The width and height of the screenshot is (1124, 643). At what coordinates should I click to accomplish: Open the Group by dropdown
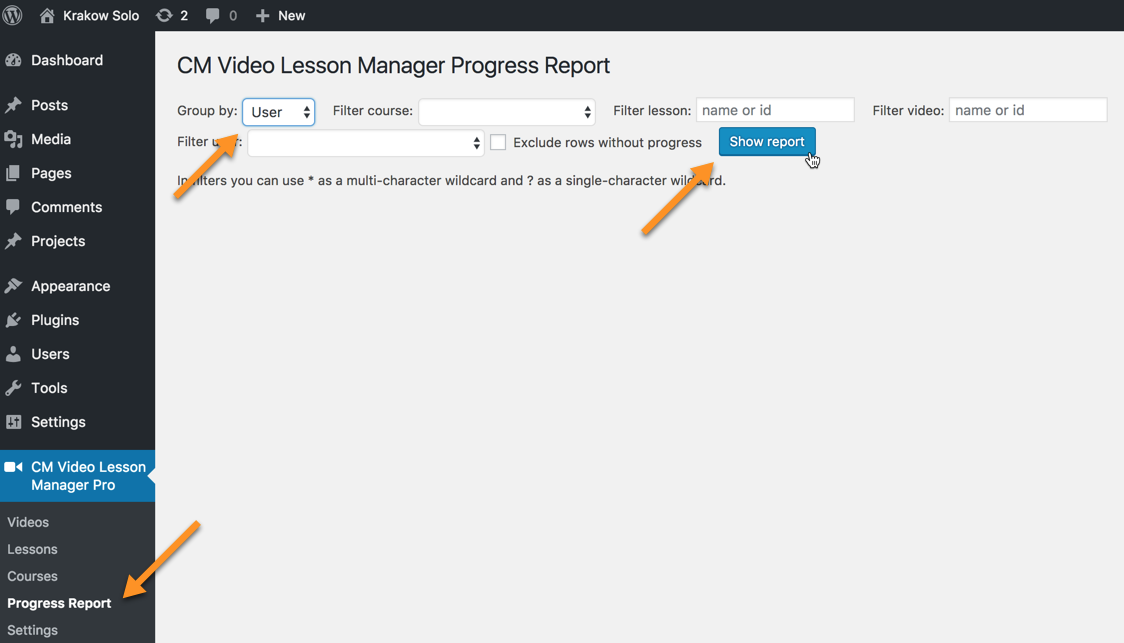point(279,112)
